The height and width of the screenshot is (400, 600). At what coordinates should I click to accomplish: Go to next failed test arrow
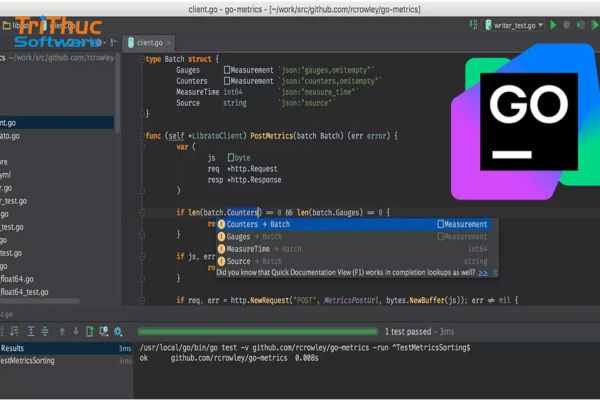[x=76, y=331]
